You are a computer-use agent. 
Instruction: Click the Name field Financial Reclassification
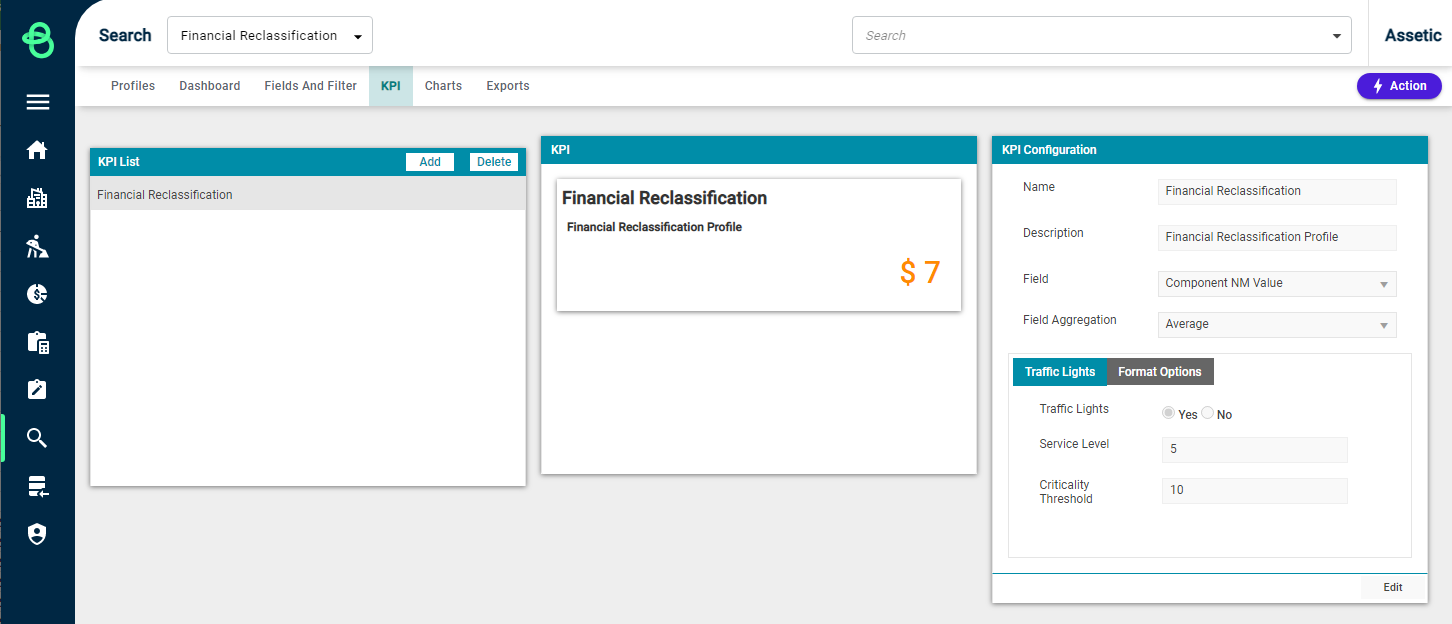tap(1277, 191)
